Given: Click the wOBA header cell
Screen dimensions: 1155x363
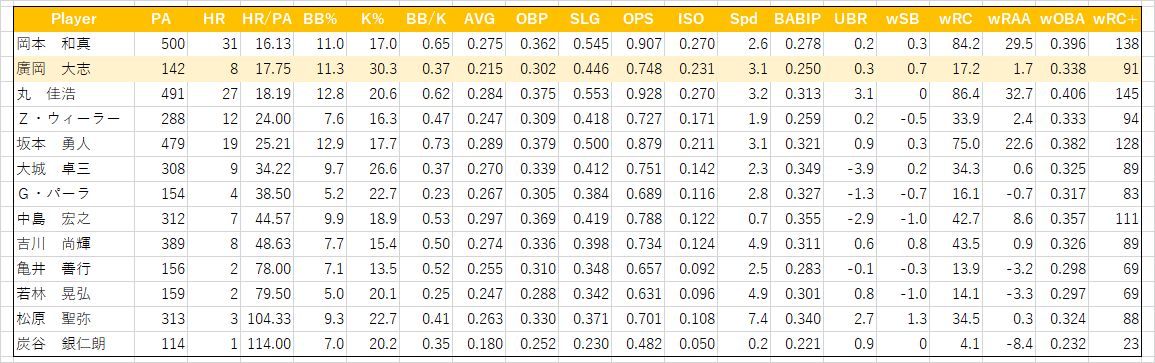Looking at the screenshot, I should click(x=1062, y=19).
